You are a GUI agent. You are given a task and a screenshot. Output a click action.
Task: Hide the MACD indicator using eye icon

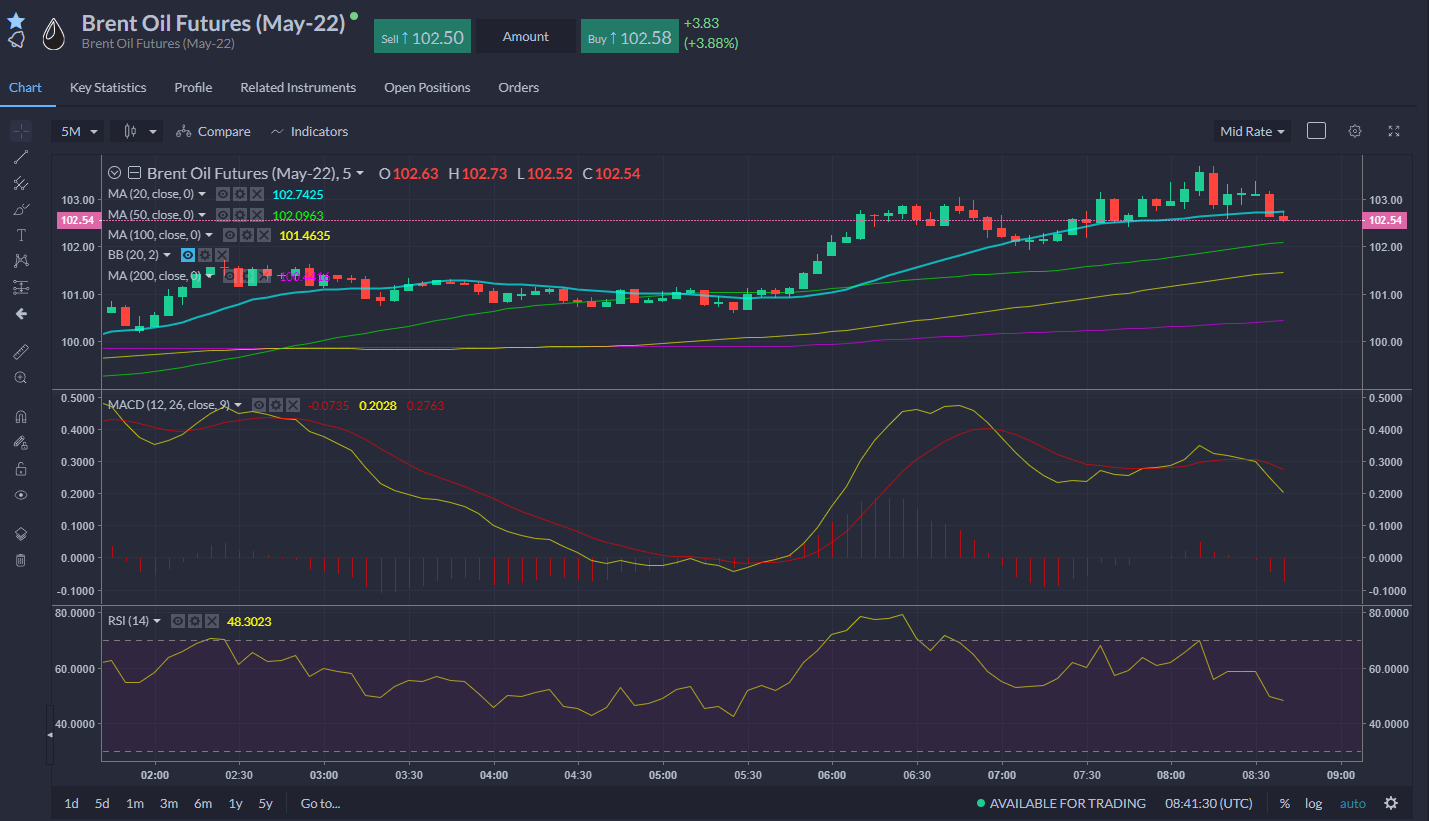(x=259, y=405)
